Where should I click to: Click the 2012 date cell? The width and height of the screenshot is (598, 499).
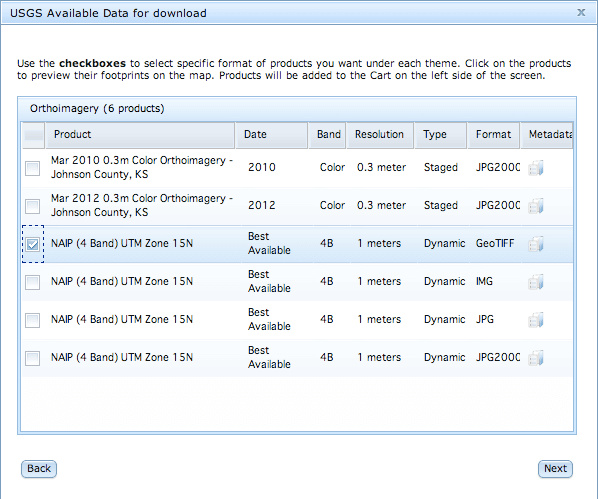(262, 205)
